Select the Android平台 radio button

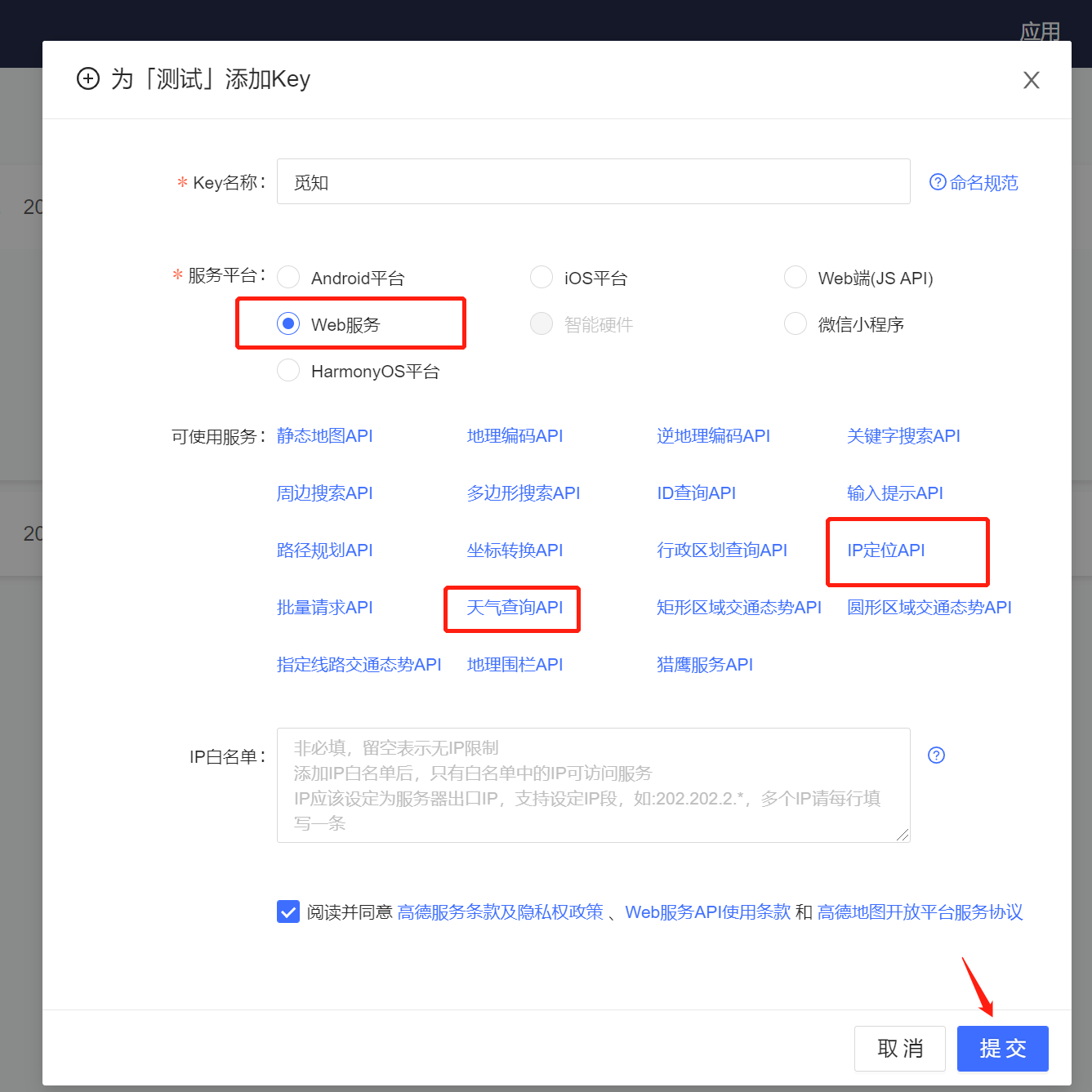point(288,278)
